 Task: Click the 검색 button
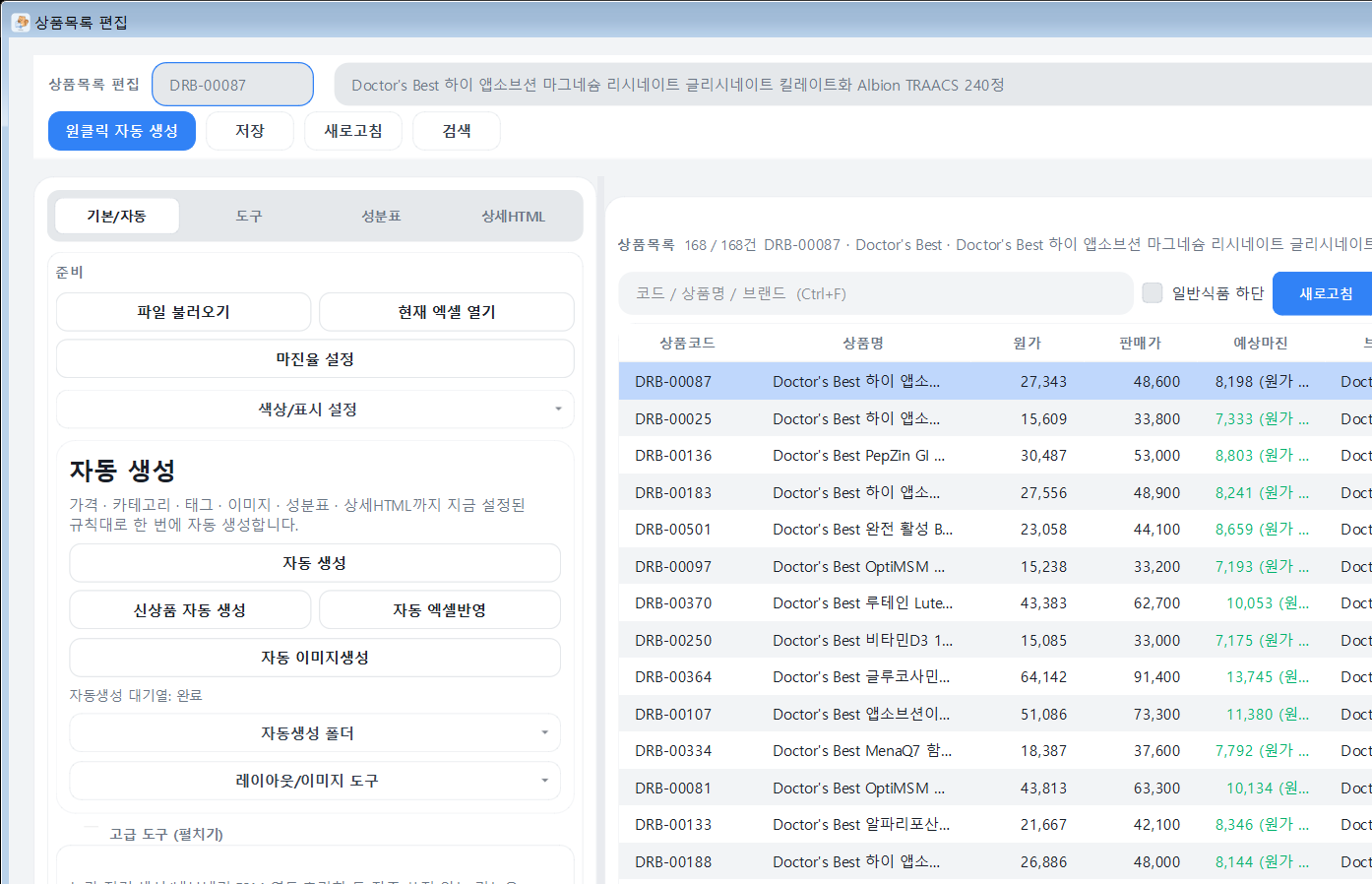(457, 131)
